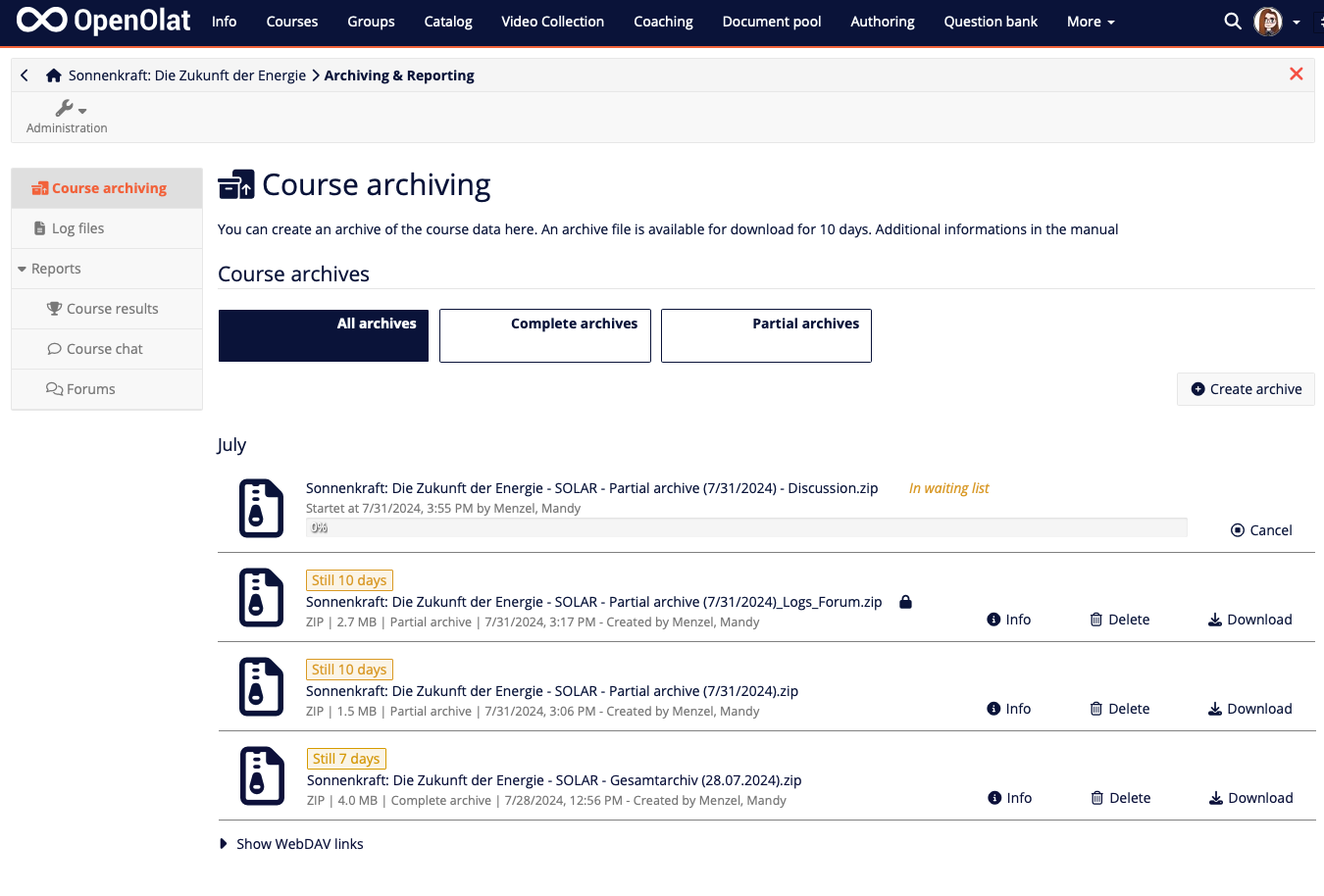Open the search magnifier in the top bar

coord(1232,20)
